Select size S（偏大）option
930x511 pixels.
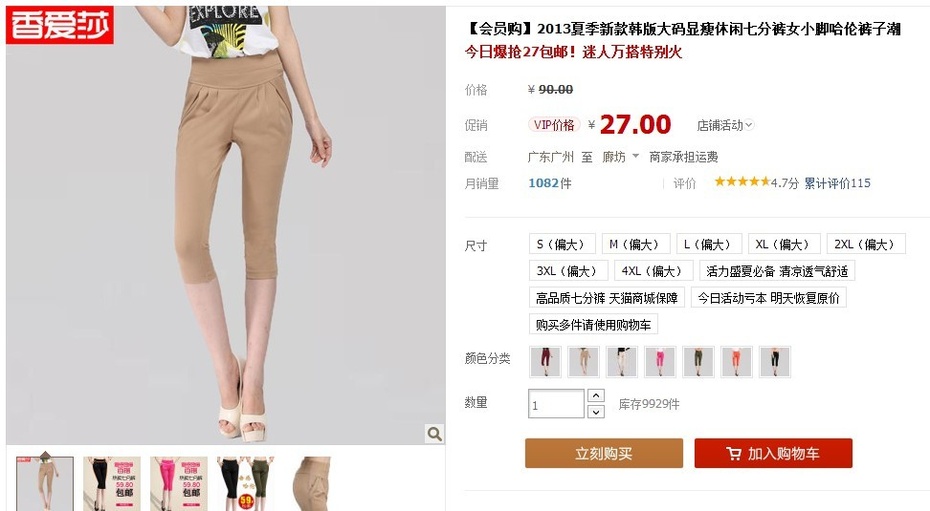point(562,244)
